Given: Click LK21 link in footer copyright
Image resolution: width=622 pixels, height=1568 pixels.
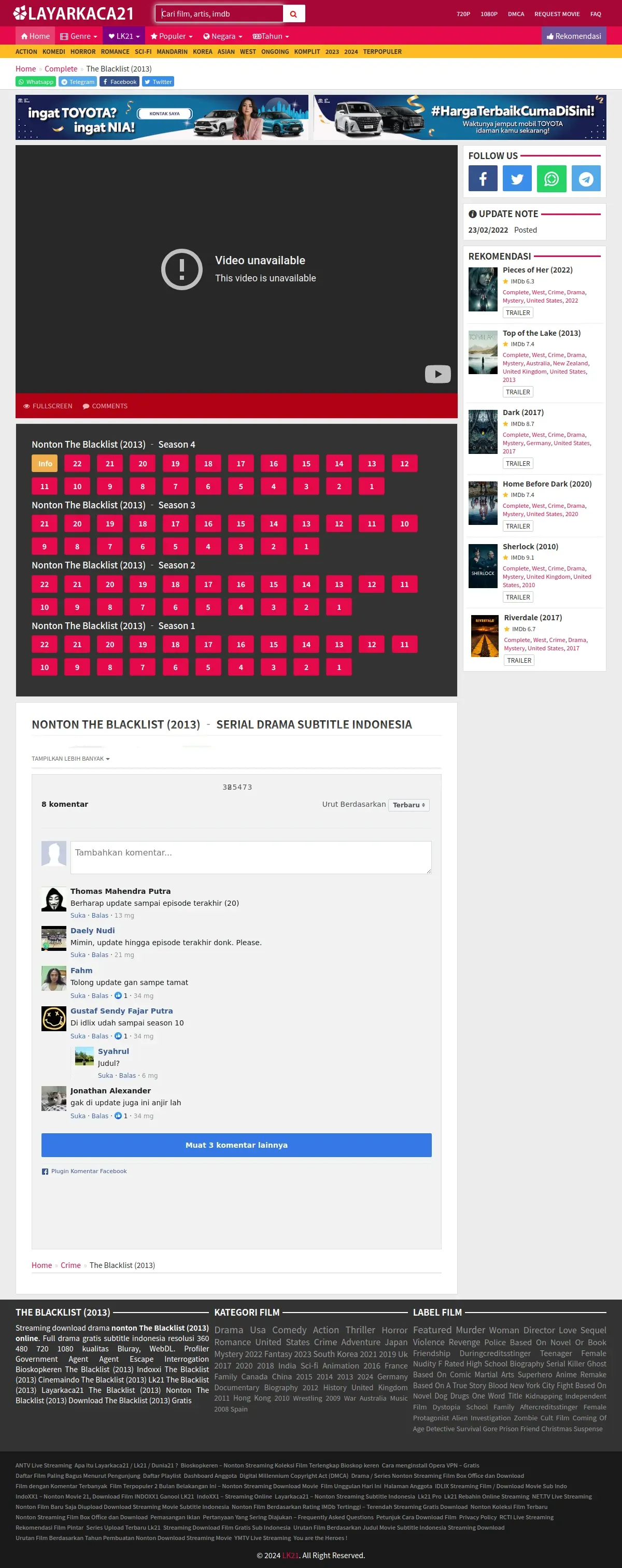Looking at the screenshot, I should pyautogui.click(x=291, y=1555).
